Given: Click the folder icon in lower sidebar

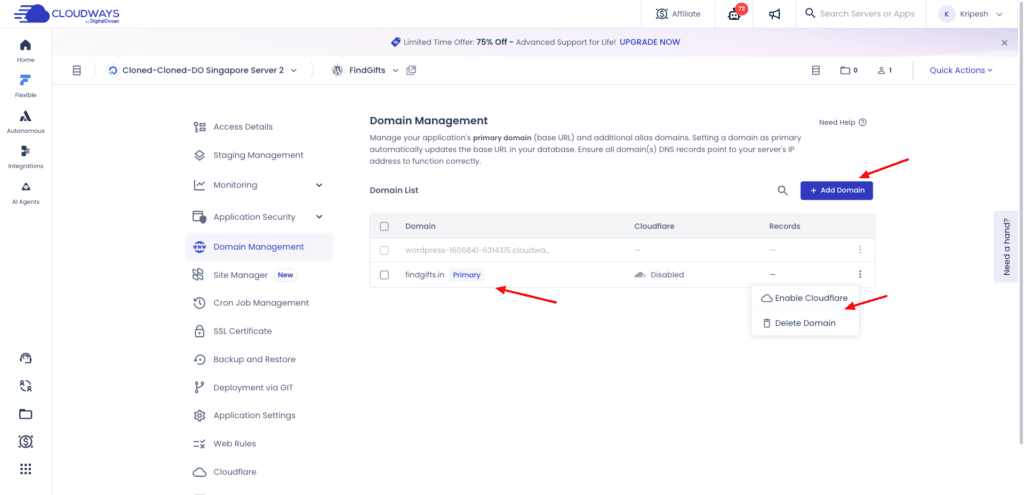Looking at the screenshot, I should tap(25, 414).
